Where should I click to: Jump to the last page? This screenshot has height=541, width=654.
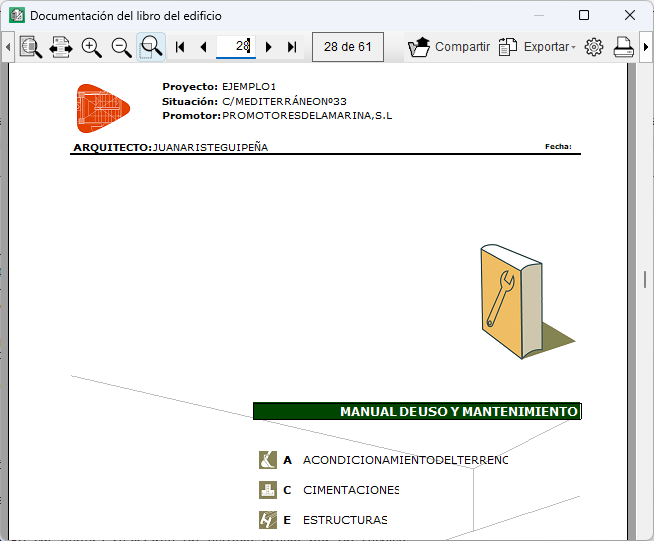292,47
